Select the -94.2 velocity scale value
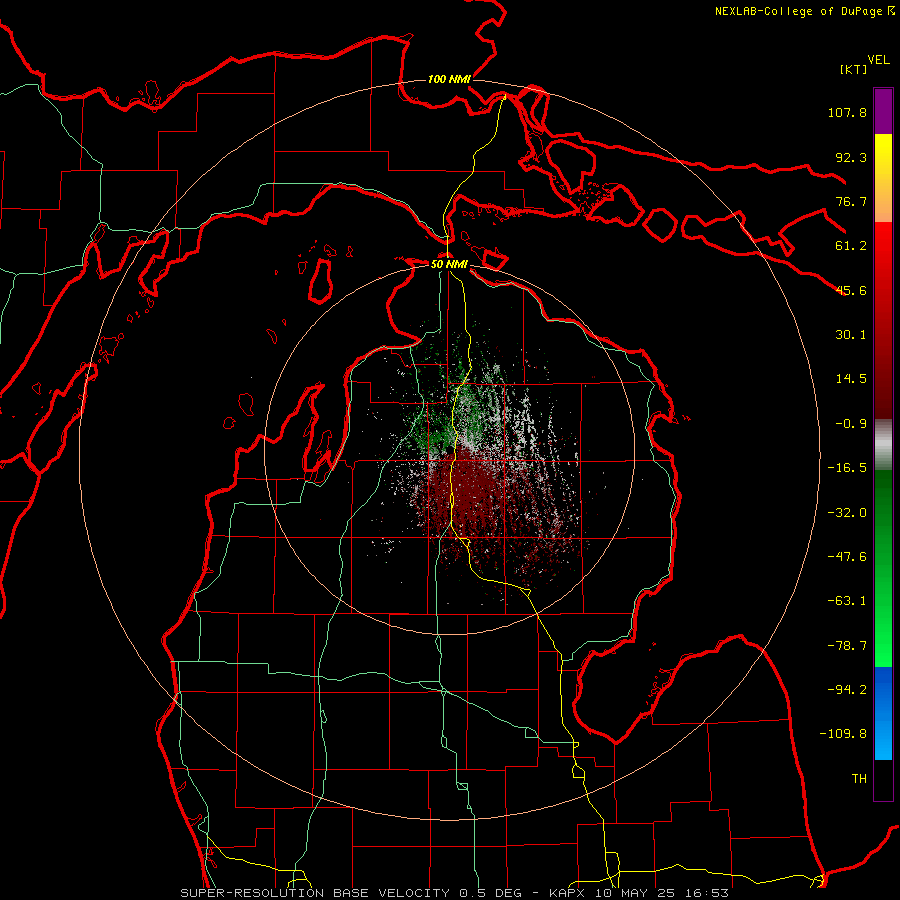 [847, 690]
